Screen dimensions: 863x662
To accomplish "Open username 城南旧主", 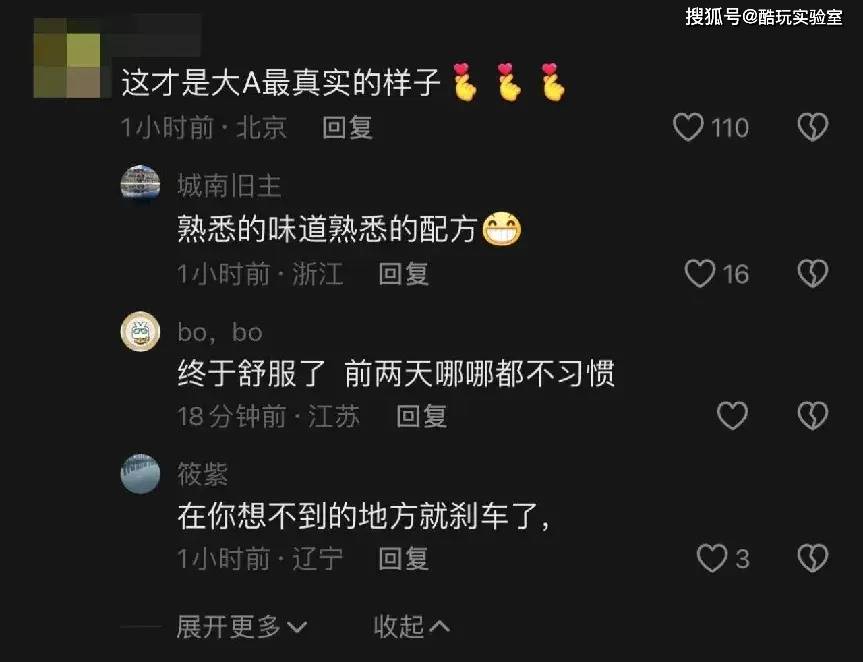I will [x=230, y=185].
